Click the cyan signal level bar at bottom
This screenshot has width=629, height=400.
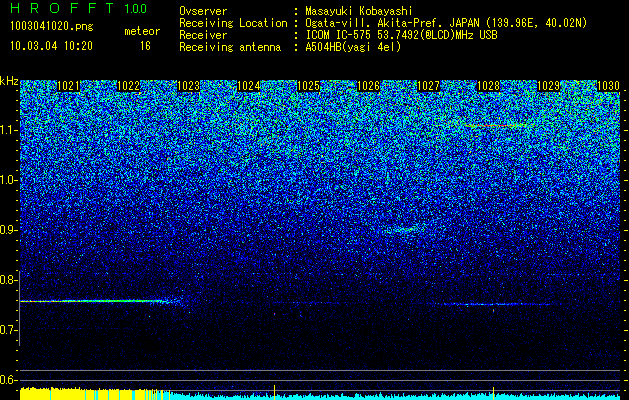click(x=395, y=397)
